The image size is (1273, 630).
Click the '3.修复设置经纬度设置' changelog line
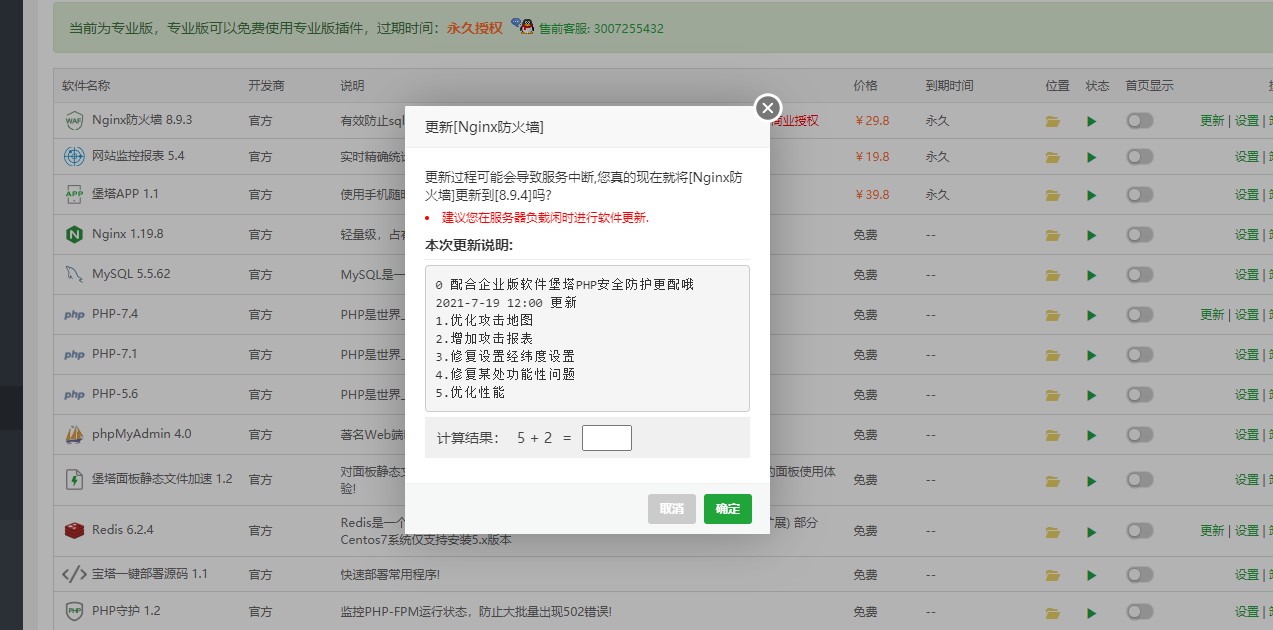tap(505, 356)
